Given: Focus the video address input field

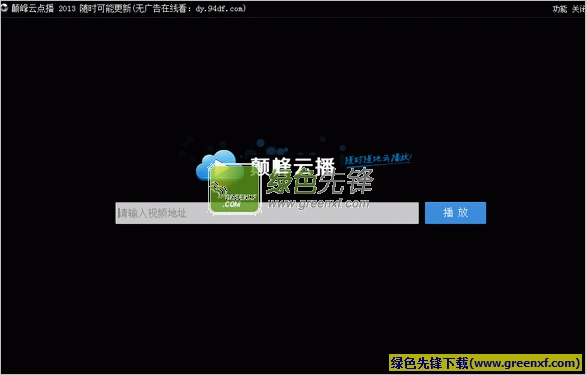Looking at the screenshot, I should coord(267,213).
